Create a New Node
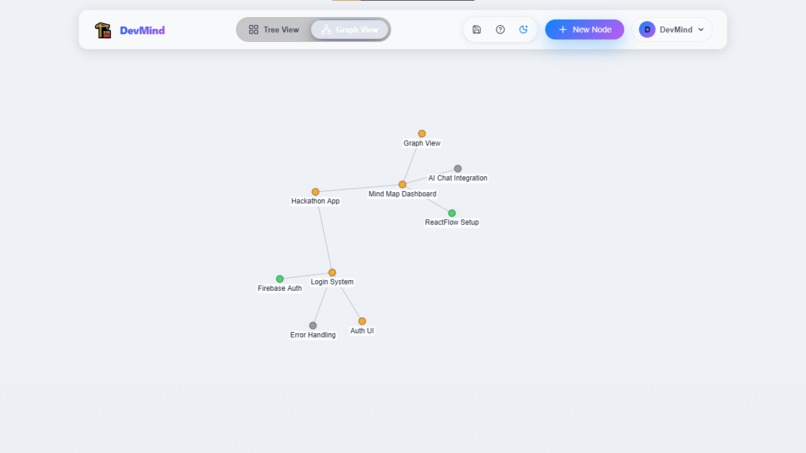806x453 pixels. click(584, 30)
